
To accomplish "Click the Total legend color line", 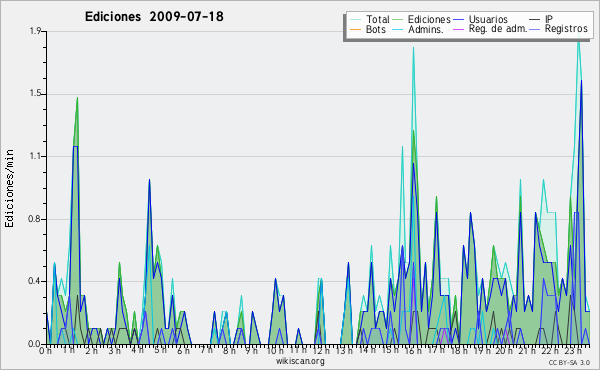I will 355,20.
